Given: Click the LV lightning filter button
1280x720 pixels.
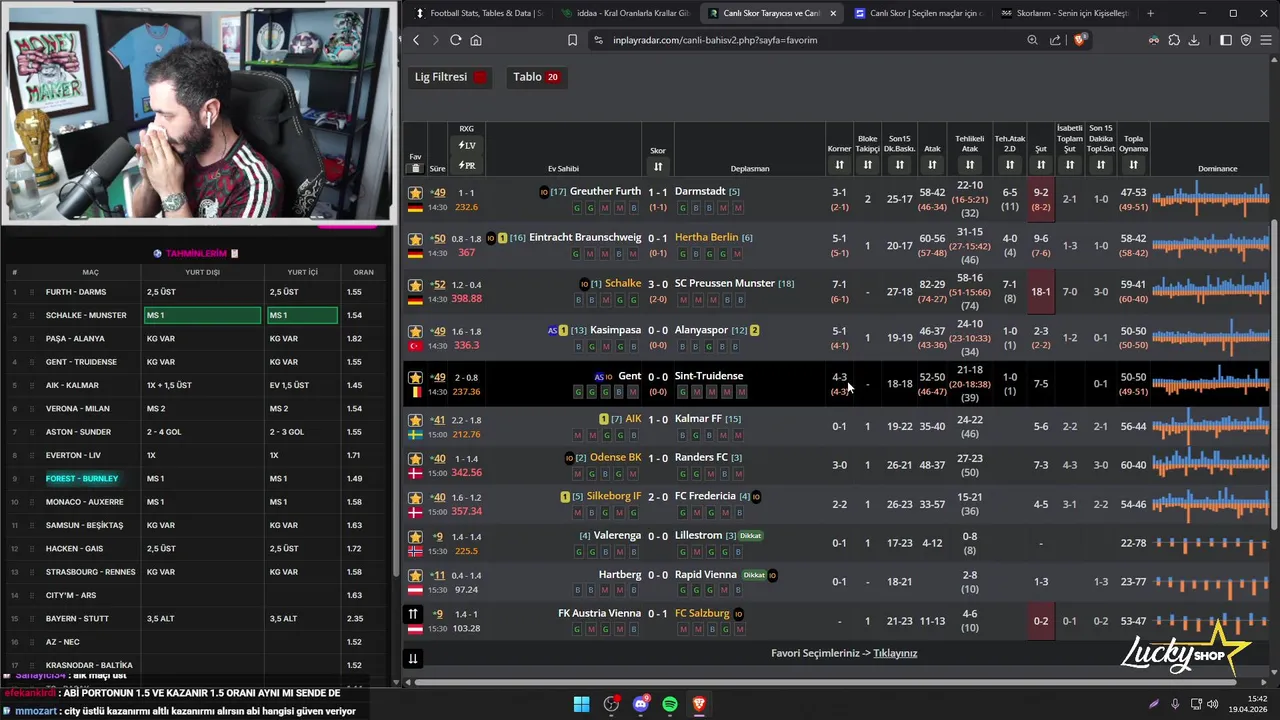Looking at the screenshot, I should pyautogui.click(x=467, y=146).
